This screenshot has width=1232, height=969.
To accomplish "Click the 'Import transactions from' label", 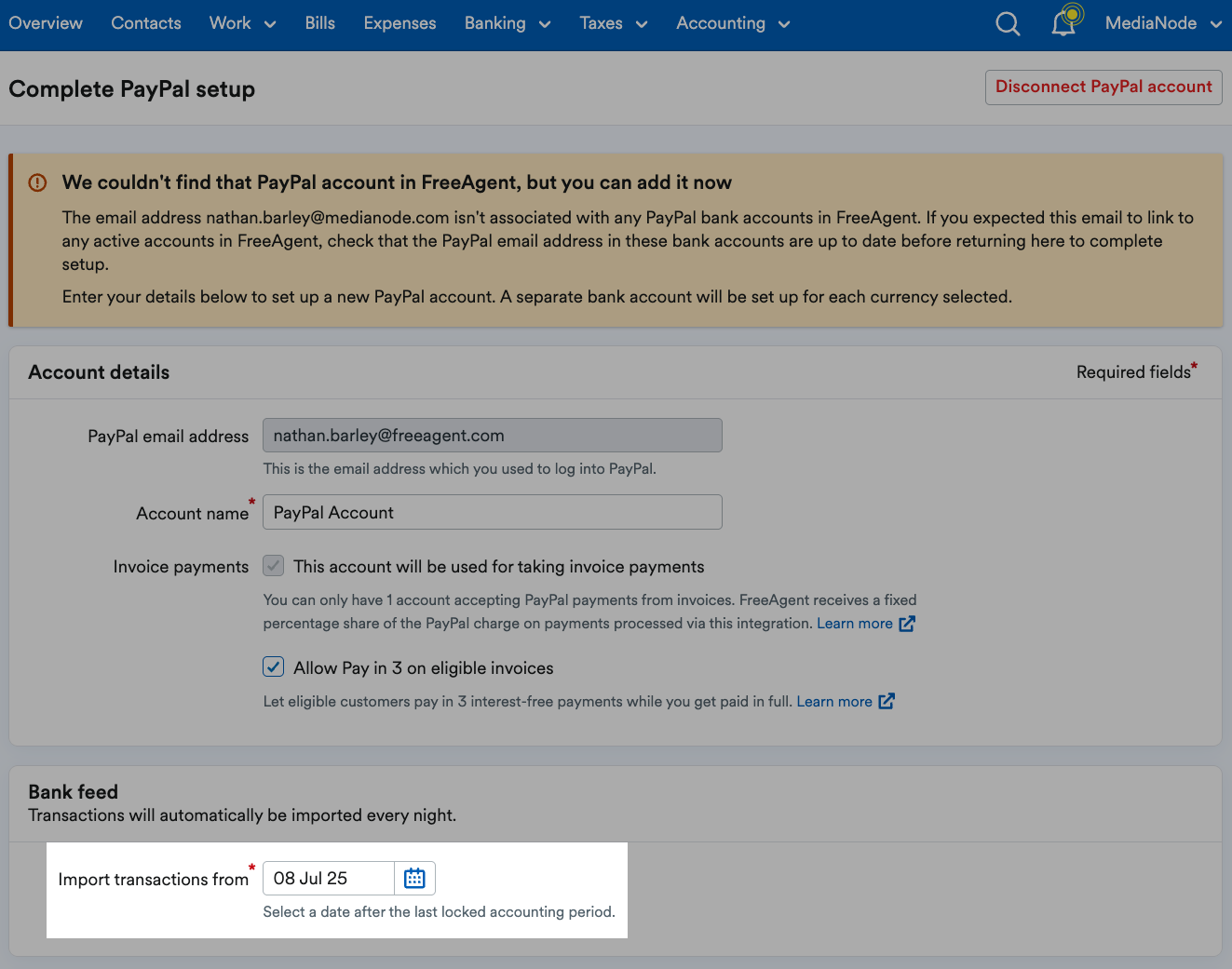I will (x=154, y=879).
